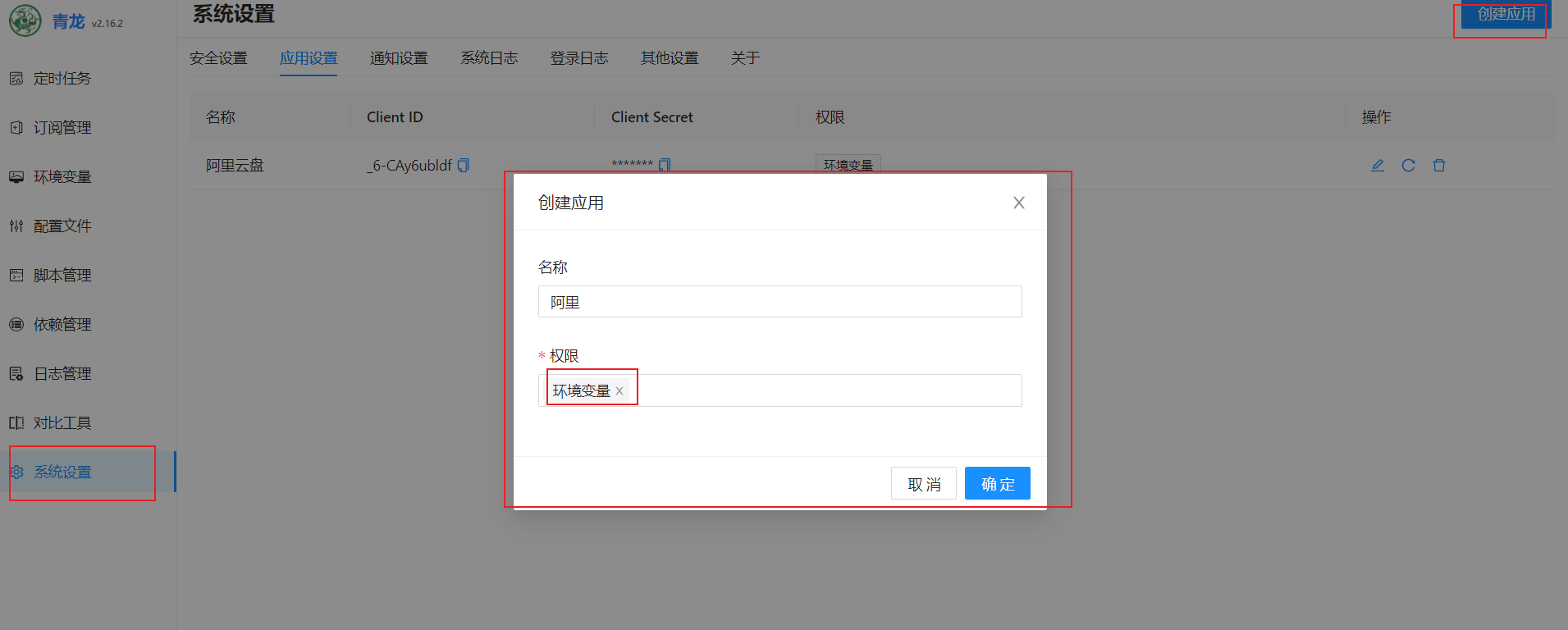This screenshot has height=630, width=1568.
Task: Switch to the 安全设置 tab
Action: point(218,58)
